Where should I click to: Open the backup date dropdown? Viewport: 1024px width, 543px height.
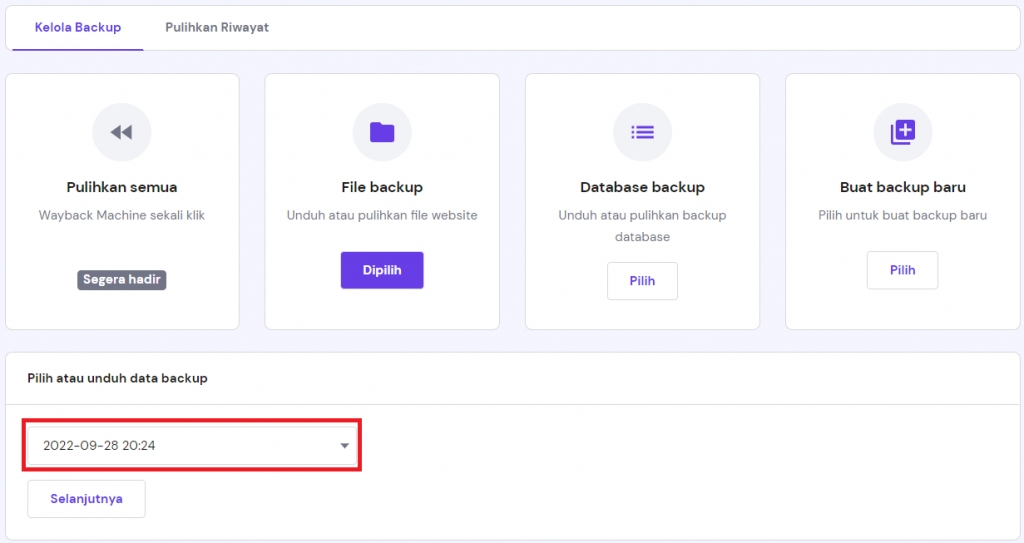click(192, 446)
